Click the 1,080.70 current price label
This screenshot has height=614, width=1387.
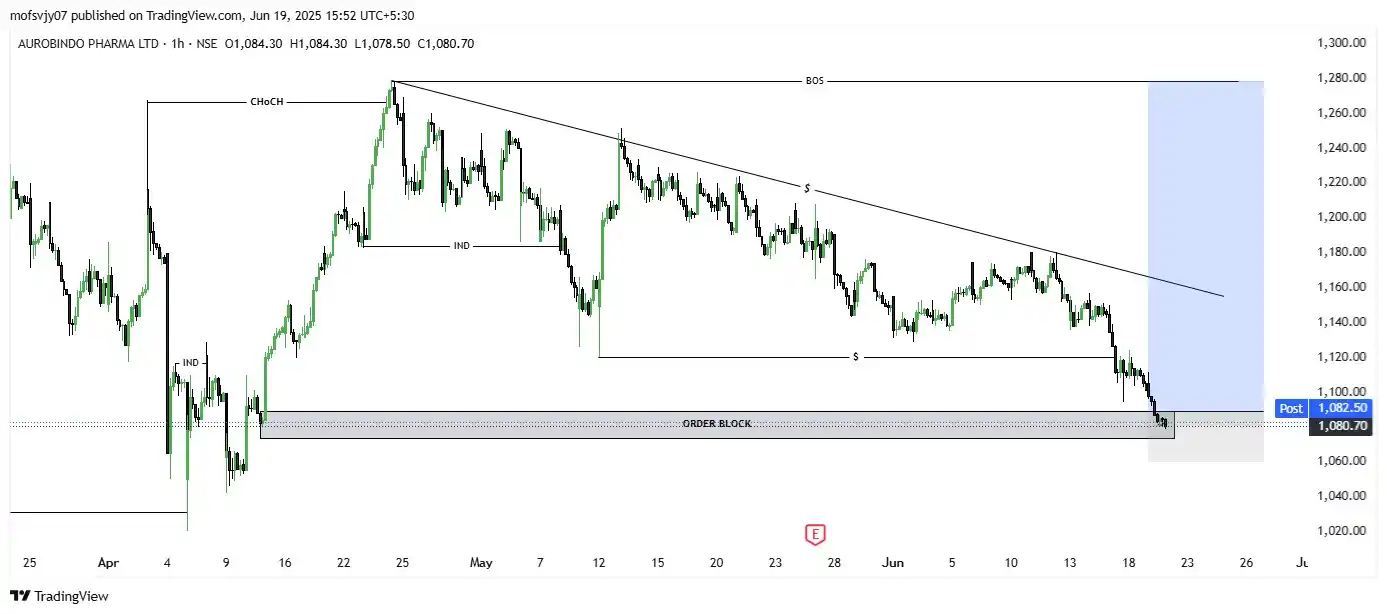pos(1343,426)
